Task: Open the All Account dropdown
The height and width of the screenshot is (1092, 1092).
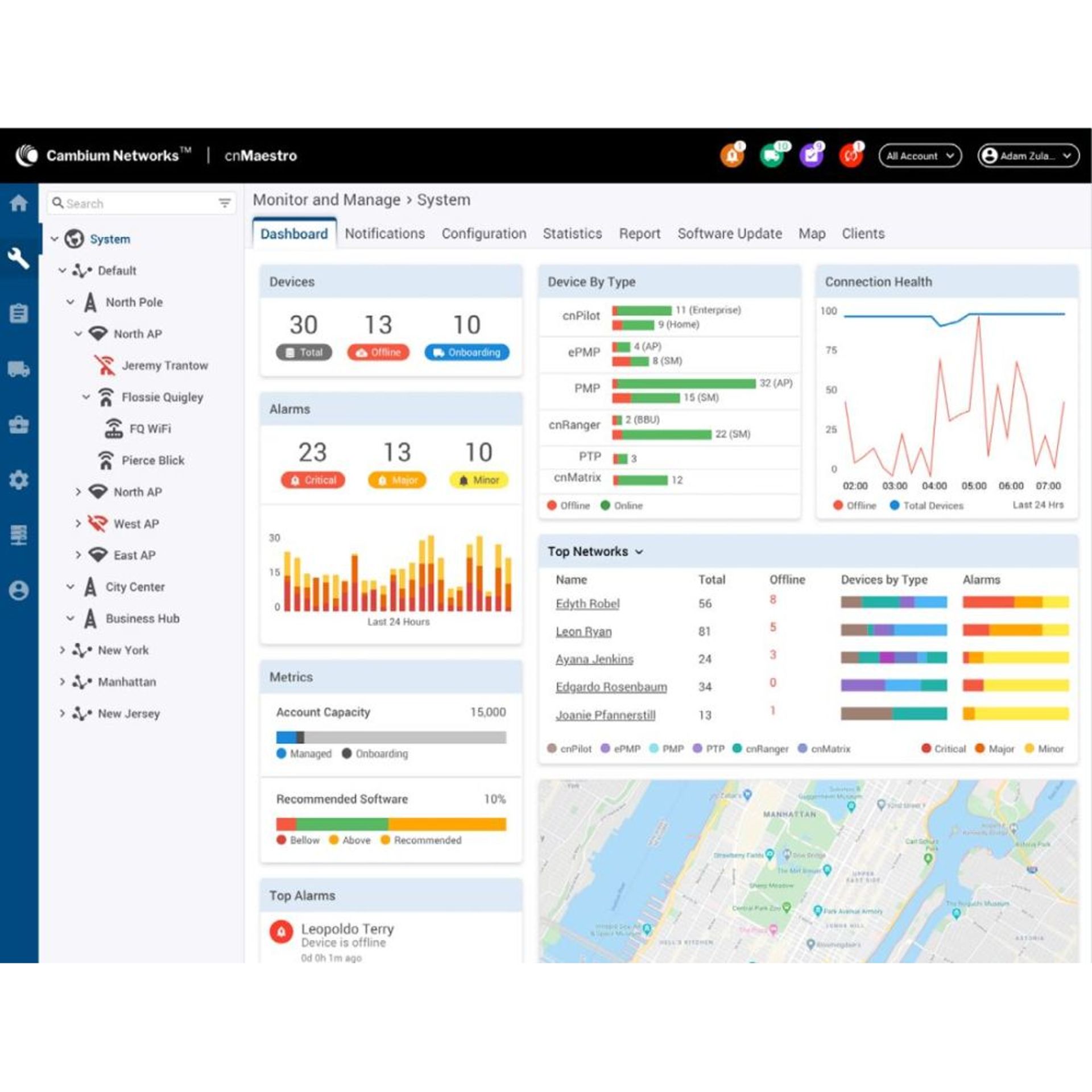Action: [918, 156]
